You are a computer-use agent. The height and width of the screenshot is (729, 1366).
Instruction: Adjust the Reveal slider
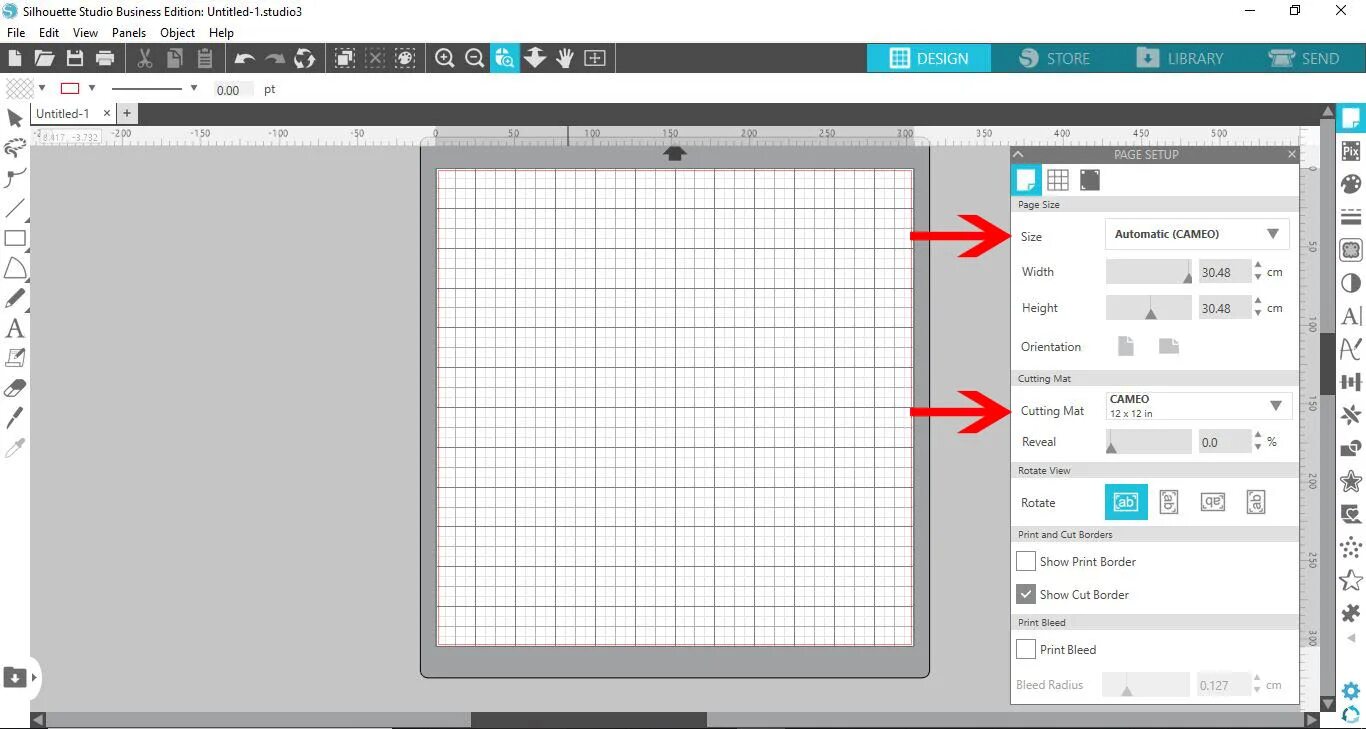(x=1149, y=442)
